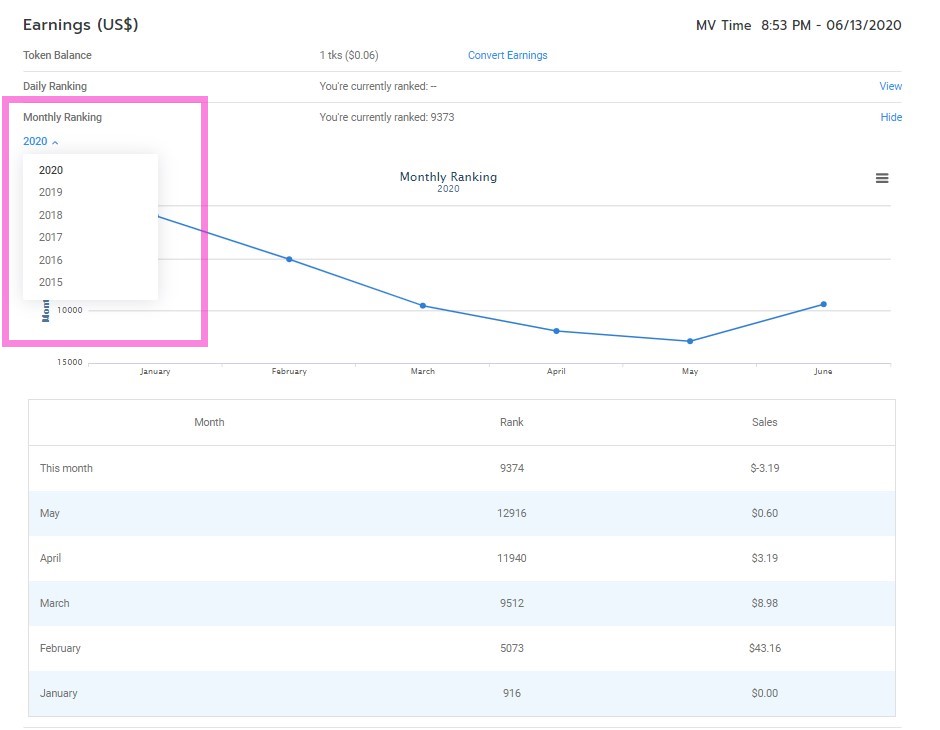The height and width of the screenshot is (730, 940).
Task: Click the June data point on chart
Action: (x=823, y=304)
